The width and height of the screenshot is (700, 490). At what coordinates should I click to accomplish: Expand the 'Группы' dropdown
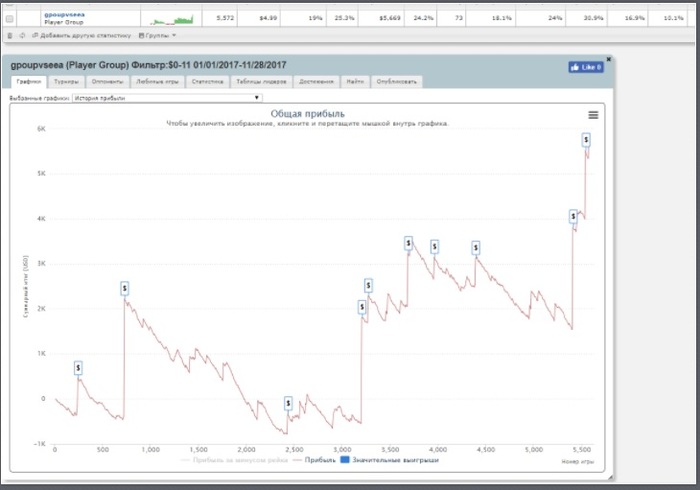tap(157, 35)
